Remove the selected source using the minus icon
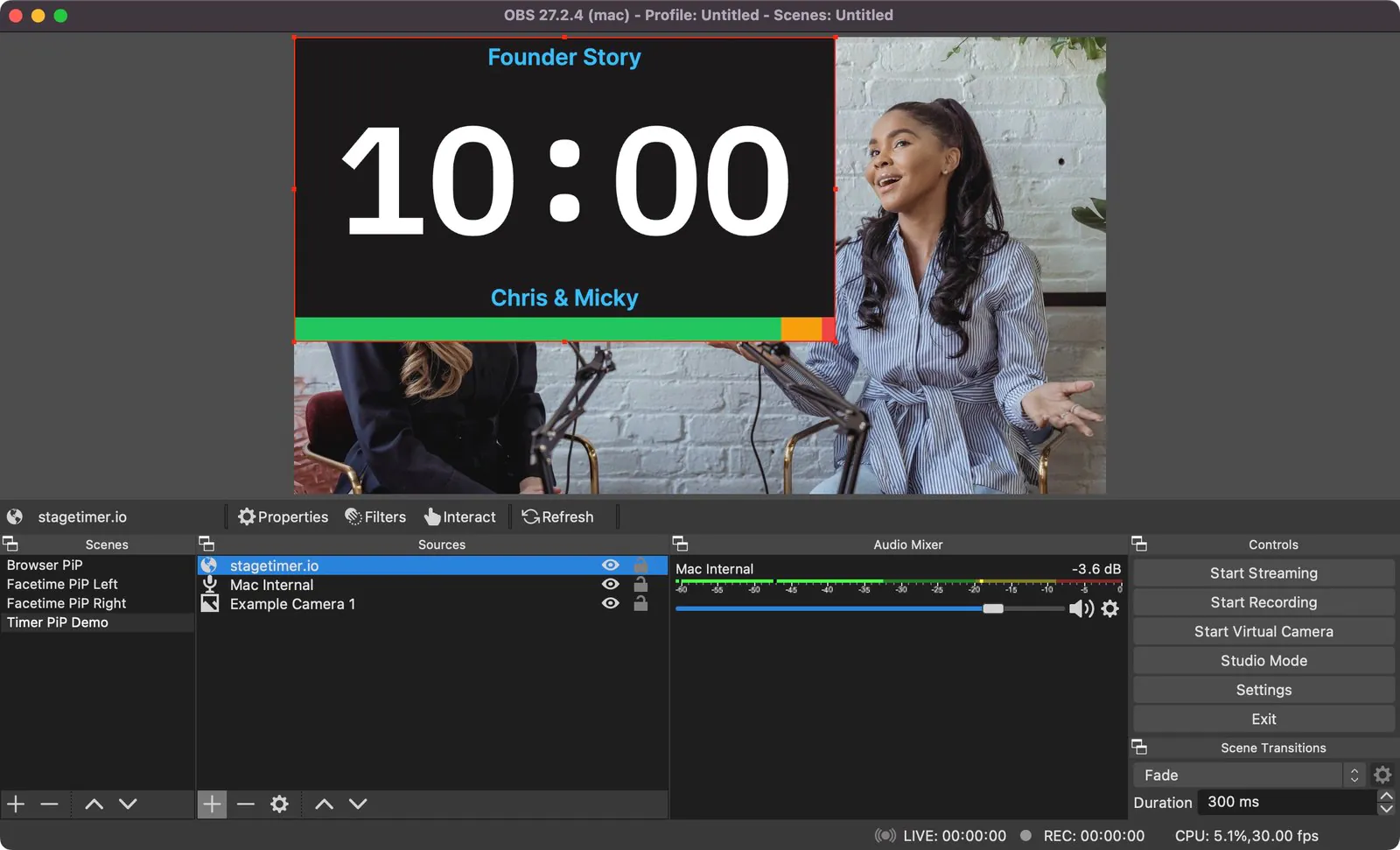The height and width of the screenshot is (850, 1400). pos(246,804)
